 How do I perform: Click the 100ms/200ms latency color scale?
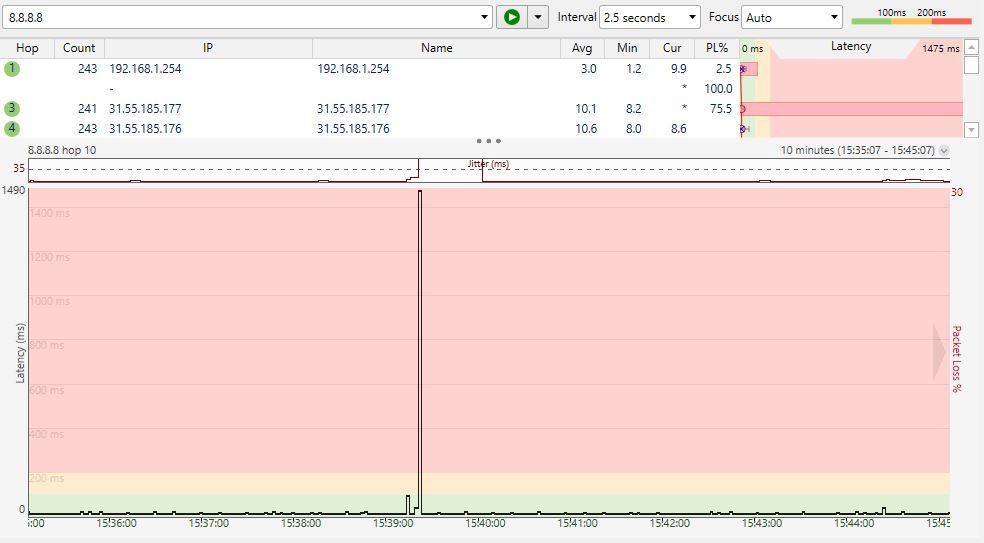coord(911,17)
